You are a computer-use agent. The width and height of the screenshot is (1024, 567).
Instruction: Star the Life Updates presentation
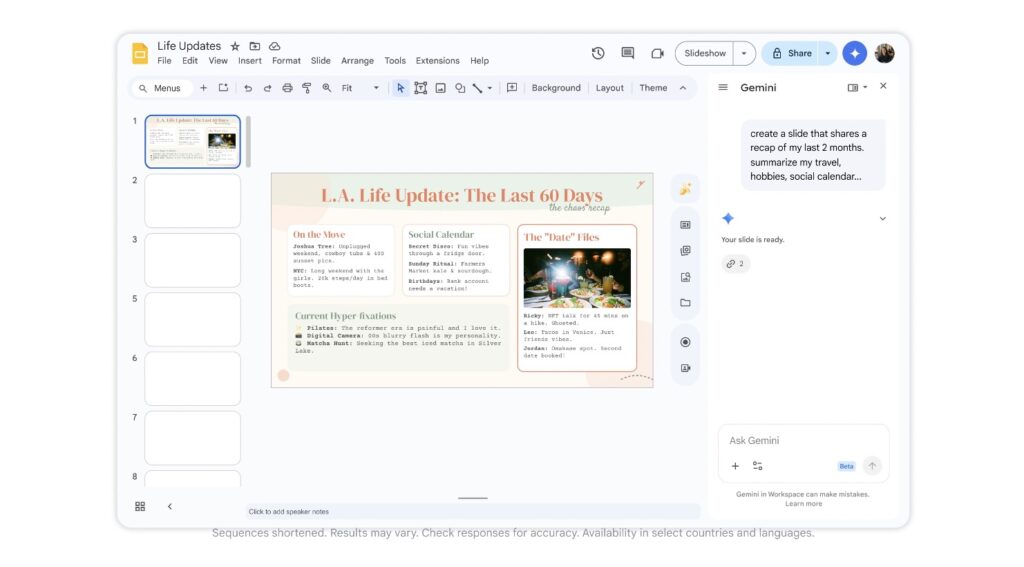click(235, 46)
